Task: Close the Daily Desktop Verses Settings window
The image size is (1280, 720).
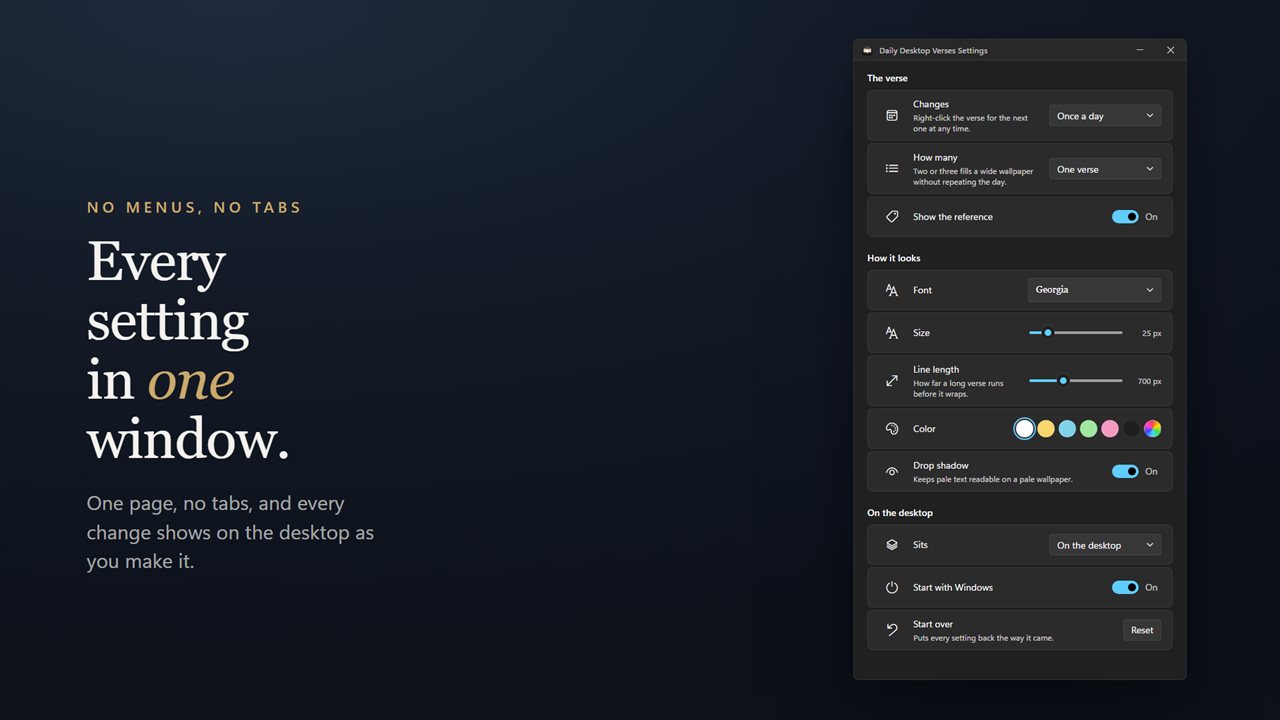Action: [x=1170, y=50]
